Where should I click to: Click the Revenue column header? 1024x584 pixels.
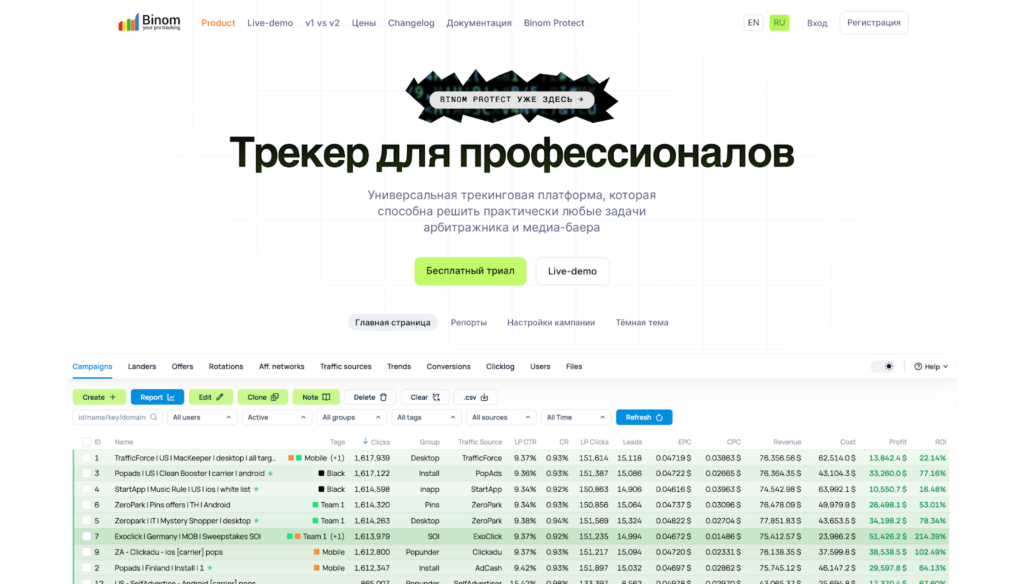(787, 442)
